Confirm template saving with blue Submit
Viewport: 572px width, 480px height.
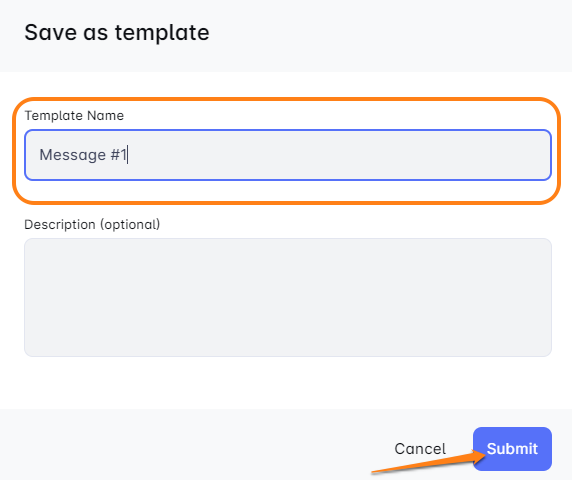pyautogui.click(x=512, y=449)
